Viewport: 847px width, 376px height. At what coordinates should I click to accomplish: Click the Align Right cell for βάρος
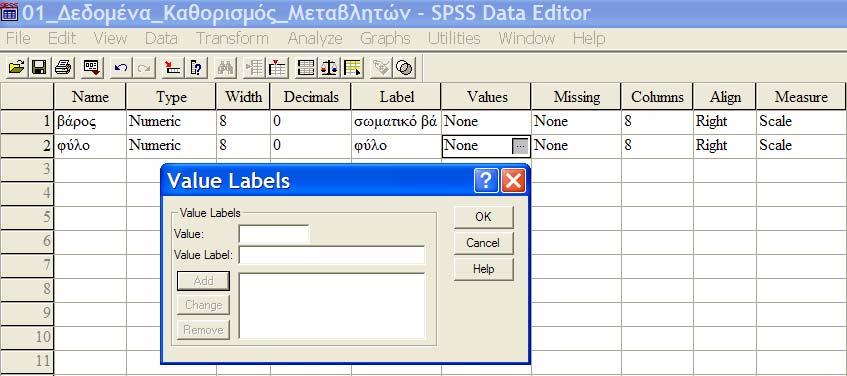pyautogui.click(x=725, y=122)
